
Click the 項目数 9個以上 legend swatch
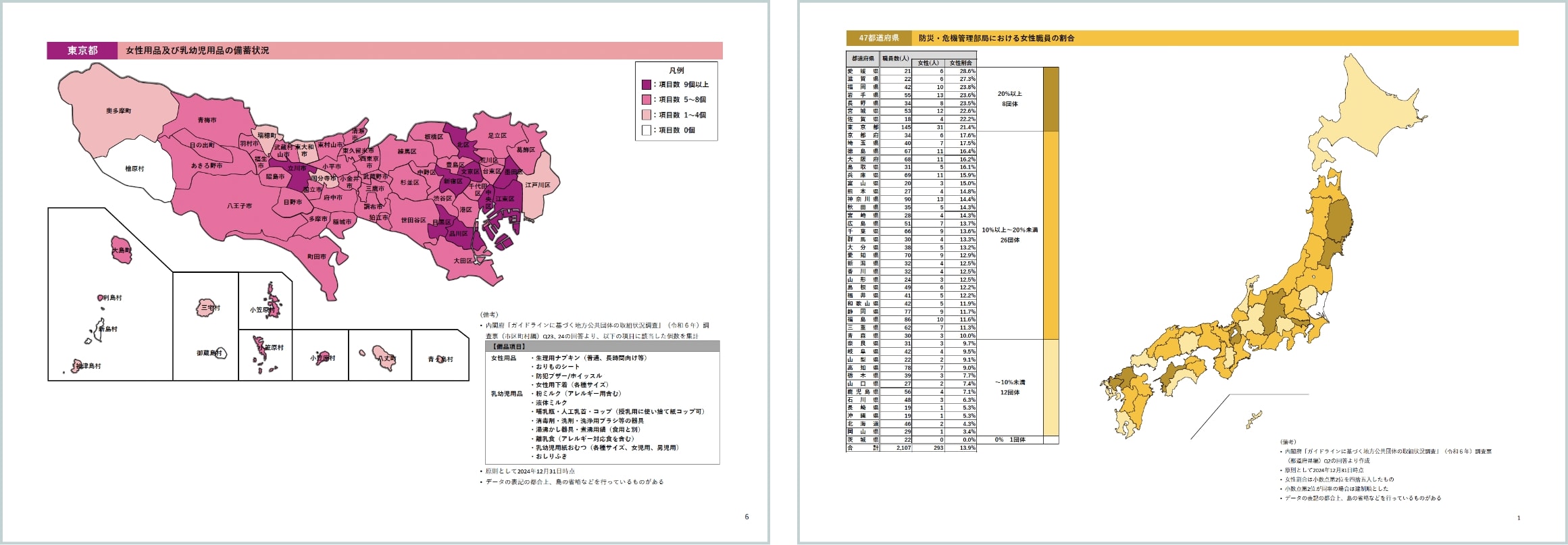tap(646, 85)
